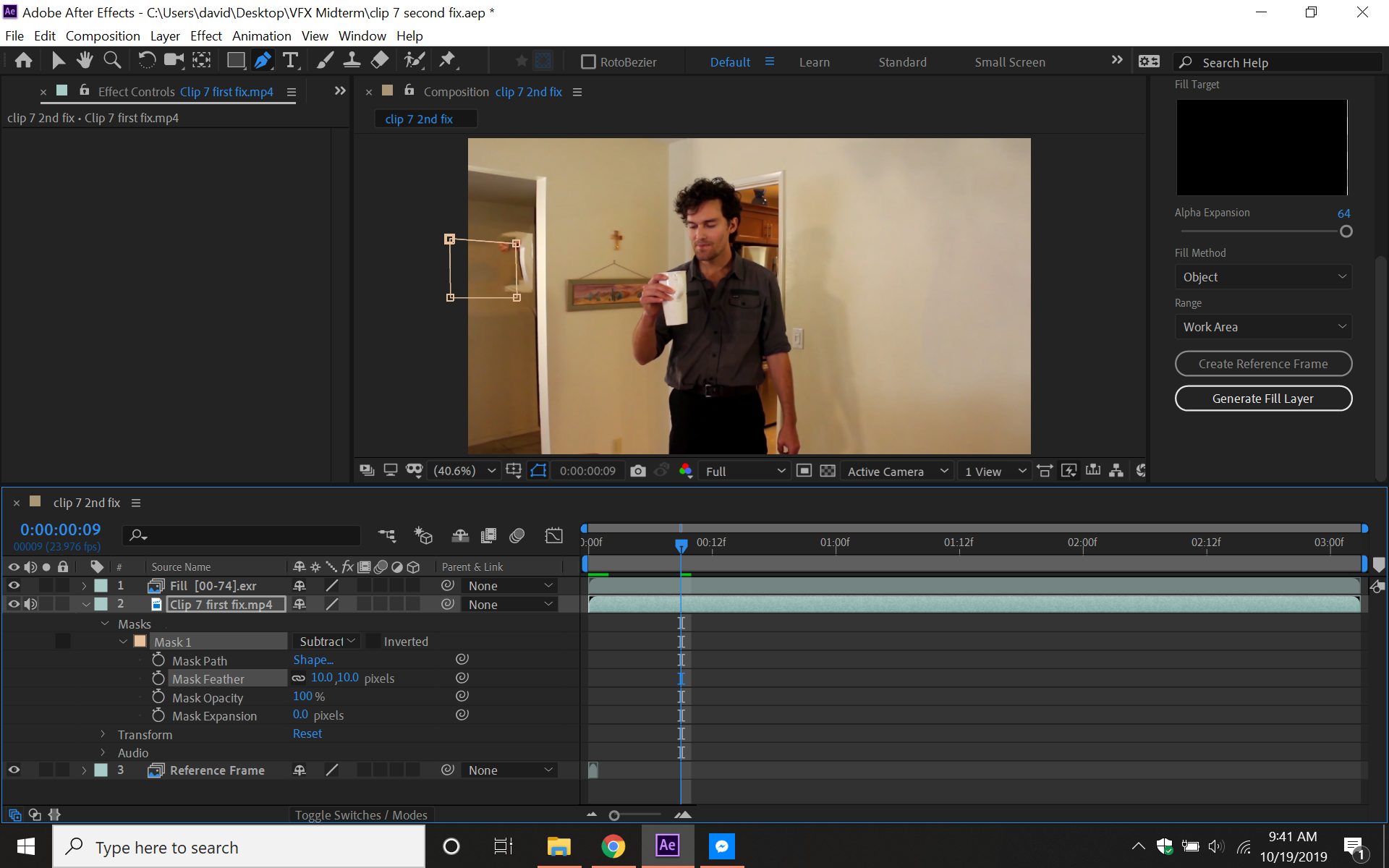The width and height of the screenshot is (1389, 868).
Task: Click Create Reference Frame
Action: click(1262, 363)
